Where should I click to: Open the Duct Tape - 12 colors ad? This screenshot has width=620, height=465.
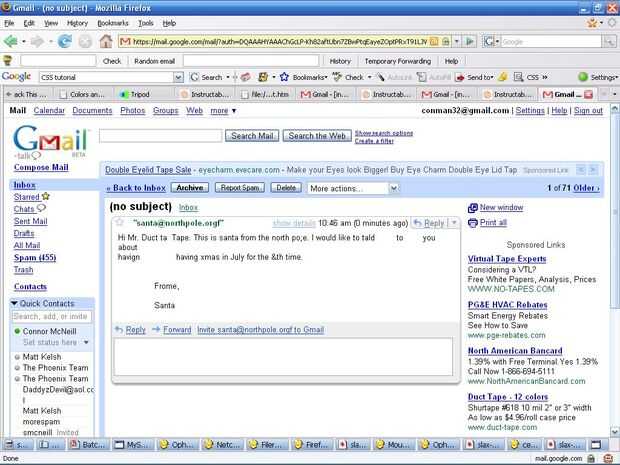tap(508, 397)
